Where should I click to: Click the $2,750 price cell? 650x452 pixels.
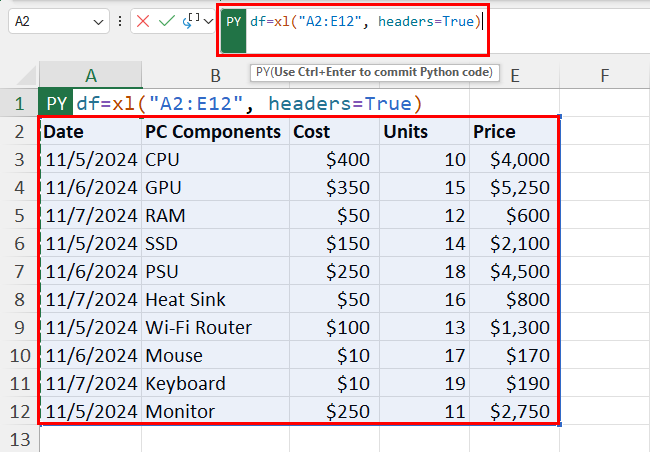(x=514, y=411)
